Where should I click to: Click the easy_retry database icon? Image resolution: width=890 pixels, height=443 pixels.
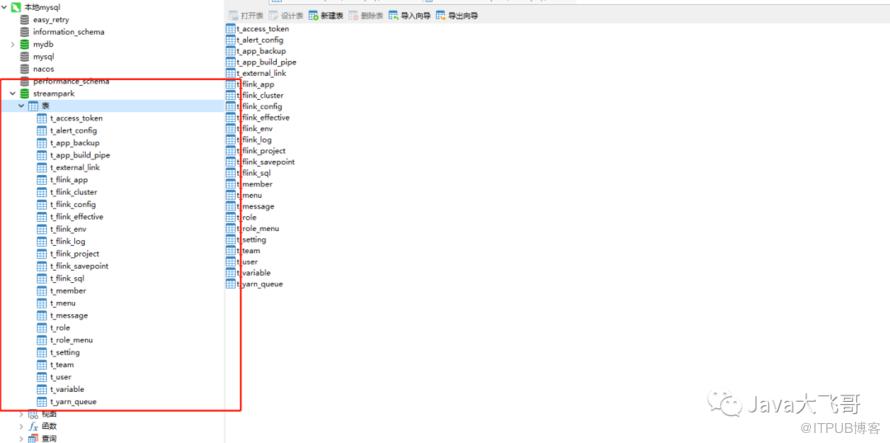[24, 20]
